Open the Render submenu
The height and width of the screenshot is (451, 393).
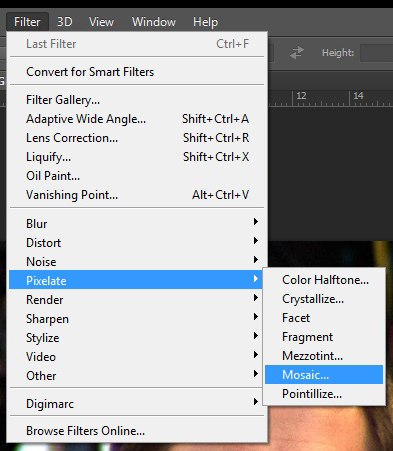click(137, 300)
